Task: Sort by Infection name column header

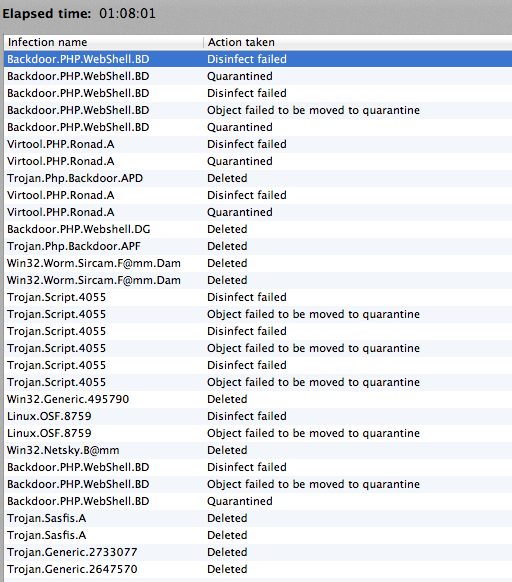Action: [x=104, y=42]
